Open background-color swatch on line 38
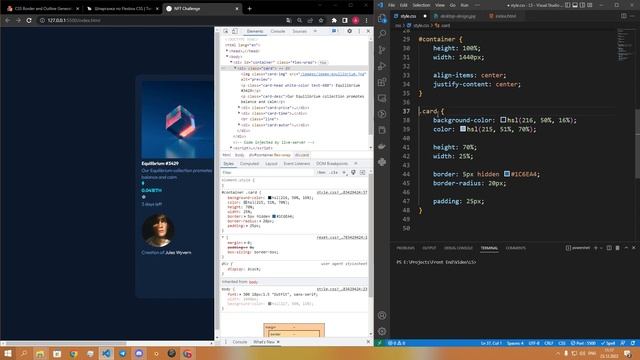 pyautogui.click(x=503, y=120)
